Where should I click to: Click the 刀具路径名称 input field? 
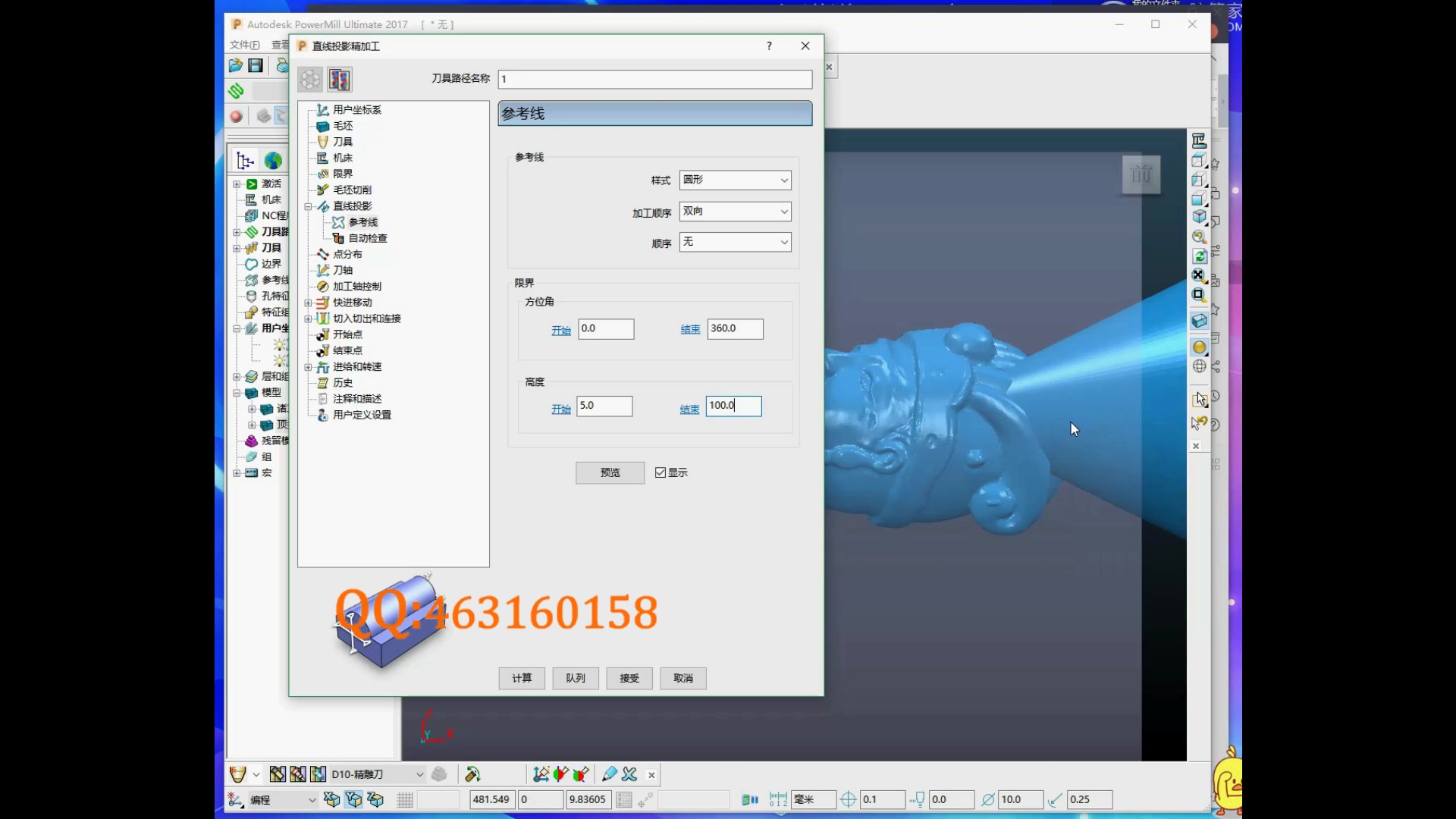654,79
